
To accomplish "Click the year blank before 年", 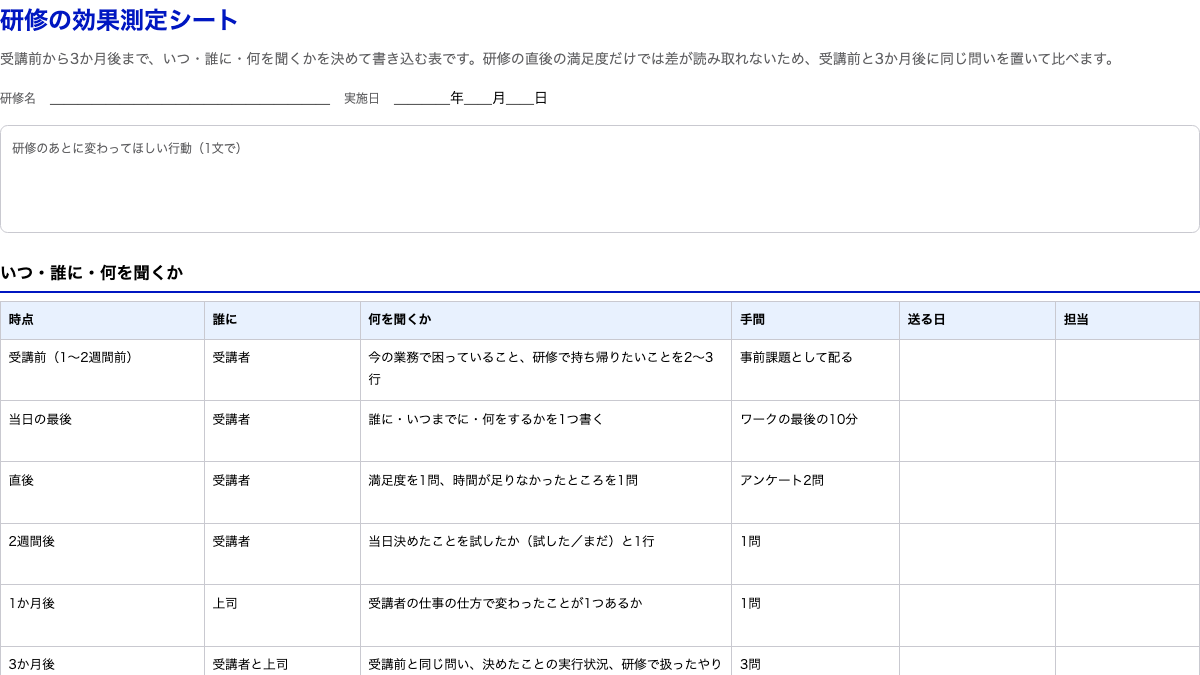I will (422, 98).
